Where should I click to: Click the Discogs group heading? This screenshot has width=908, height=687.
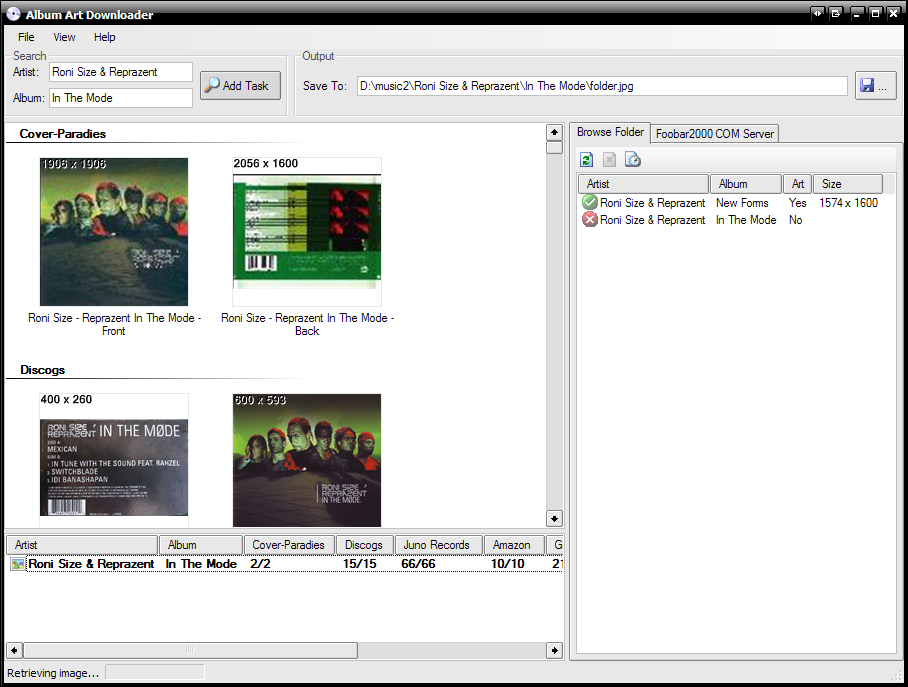click(42, 370)
